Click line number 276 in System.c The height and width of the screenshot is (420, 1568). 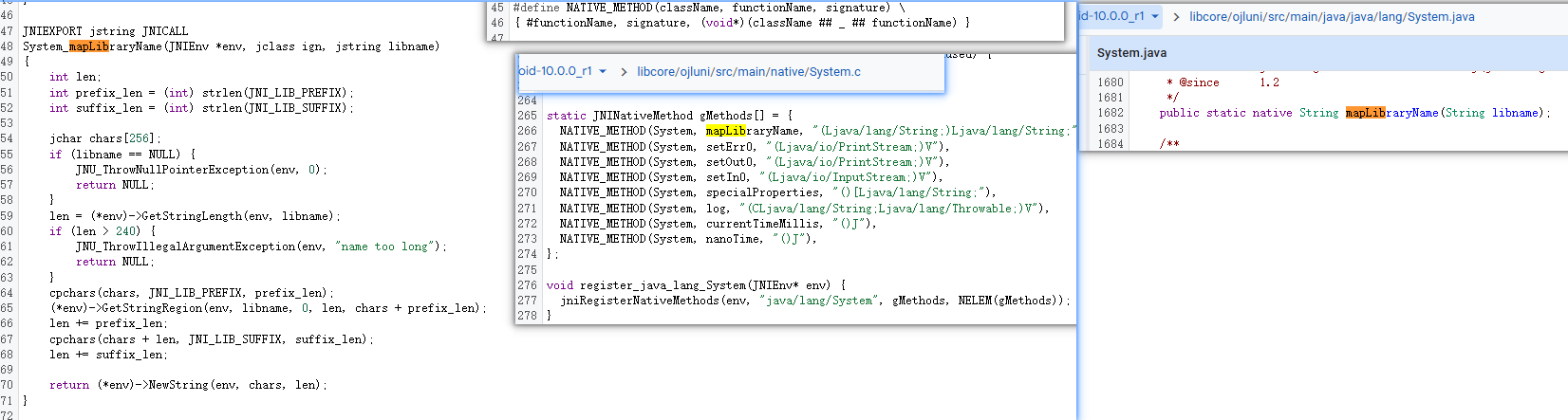527,285
